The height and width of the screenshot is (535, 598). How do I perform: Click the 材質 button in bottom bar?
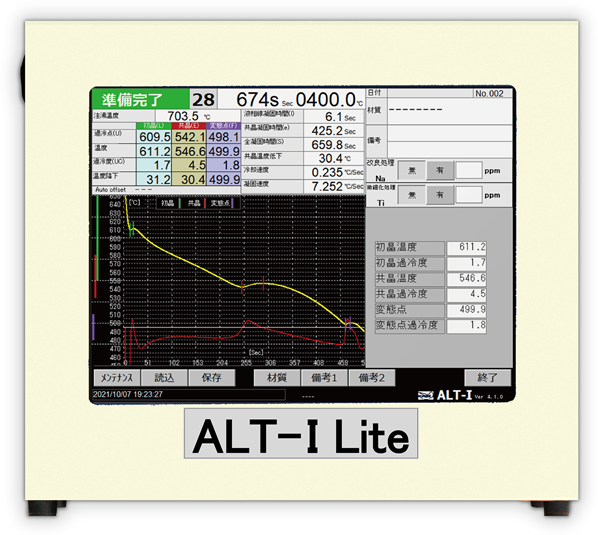pos(277,378)
